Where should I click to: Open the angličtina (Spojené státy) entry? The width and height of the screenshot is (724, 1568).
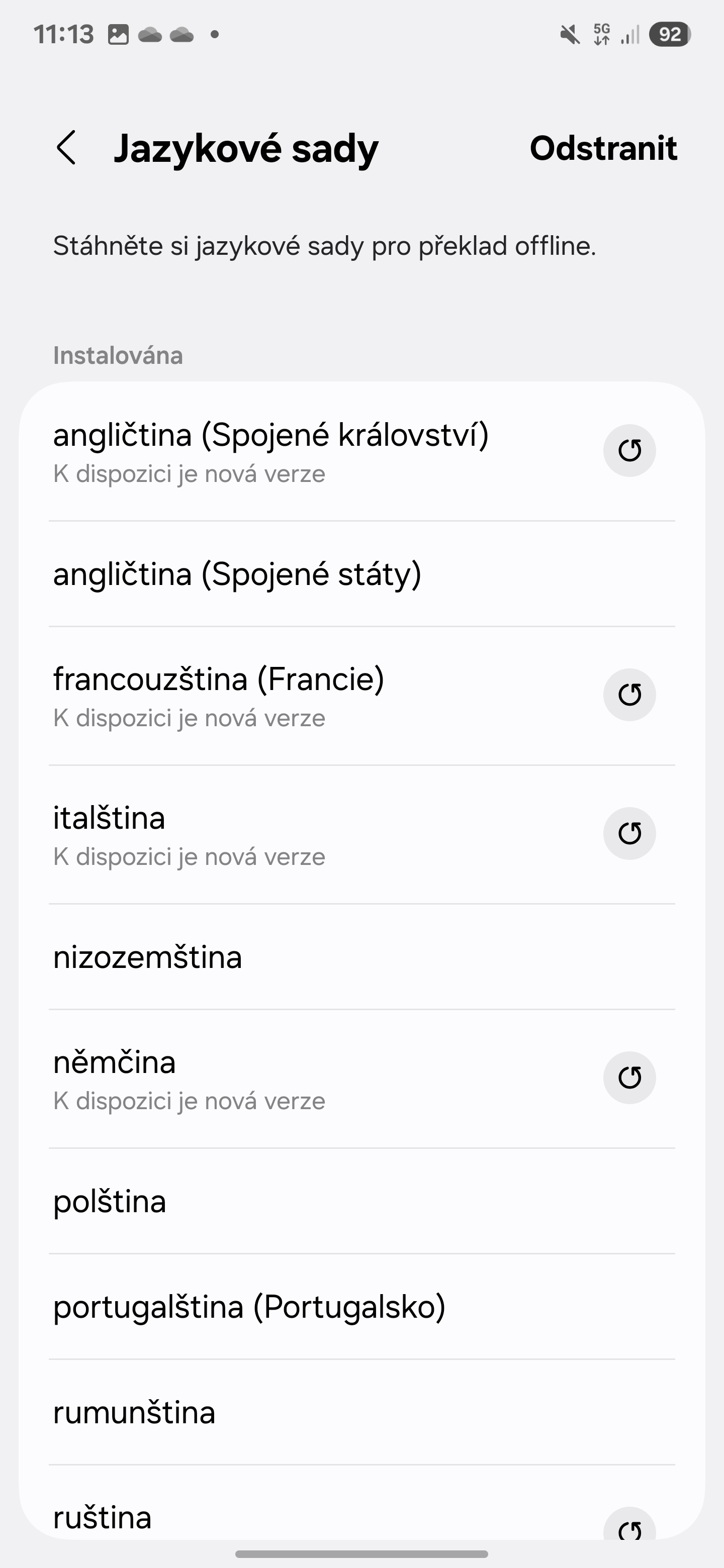237,574
